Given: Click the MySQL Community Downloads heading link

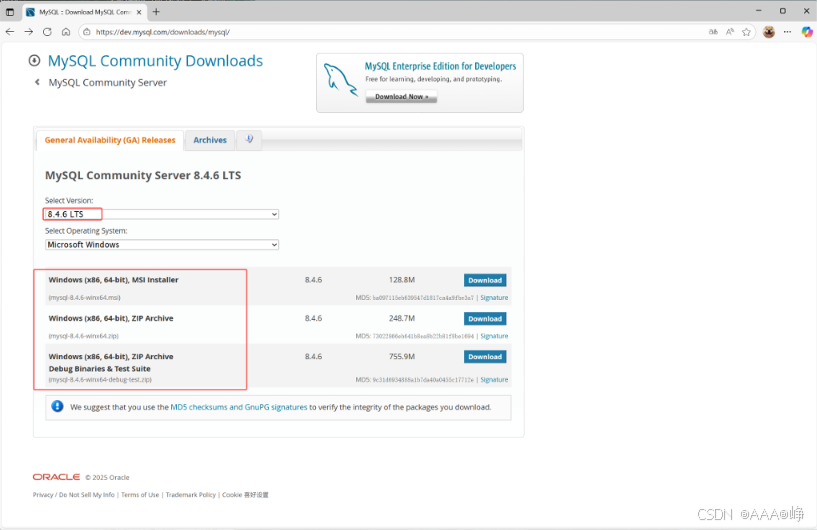Looking at the screenshot, I should 155,60.
